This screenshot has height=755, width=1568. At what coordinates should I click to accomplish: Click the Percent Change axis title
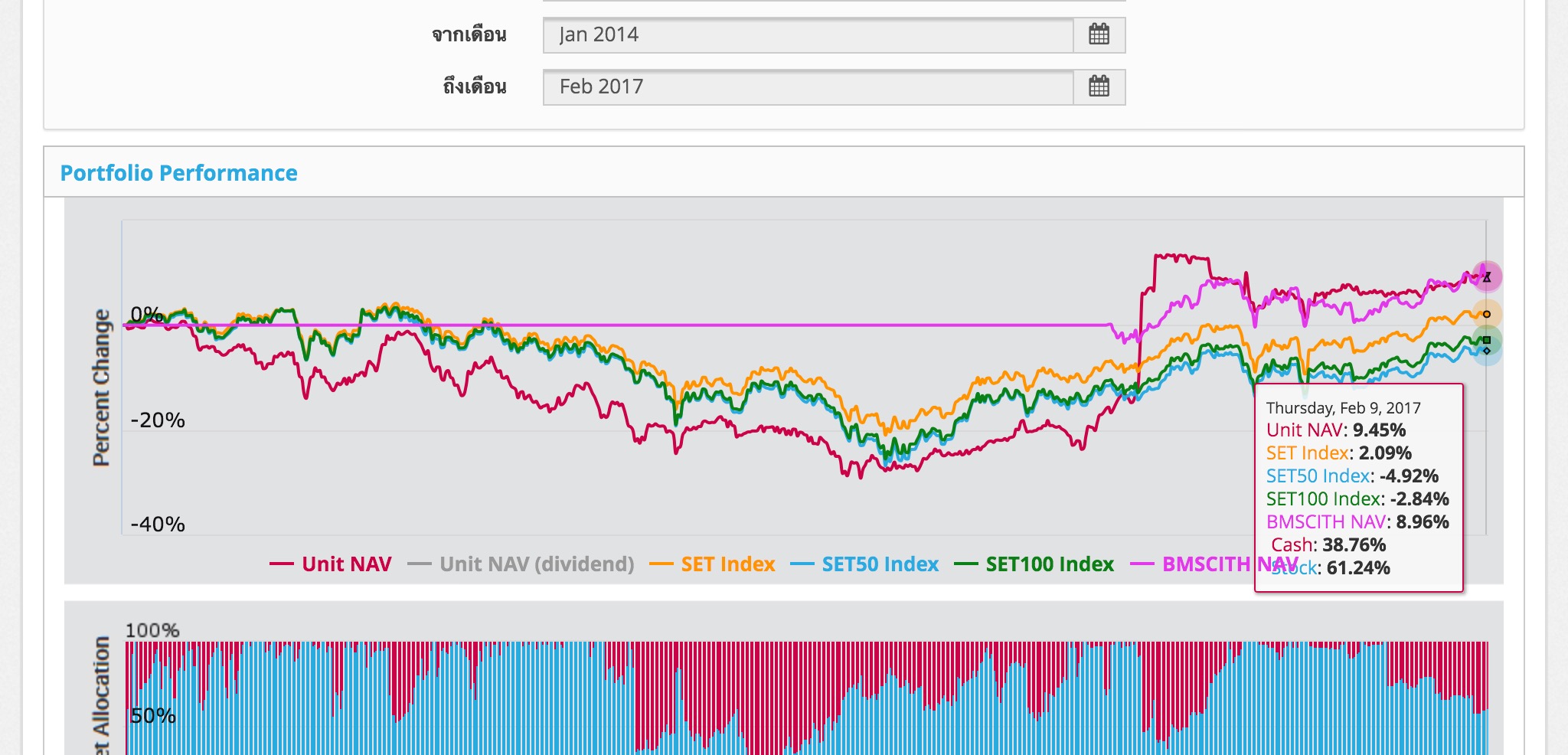[x=101, y=387]
